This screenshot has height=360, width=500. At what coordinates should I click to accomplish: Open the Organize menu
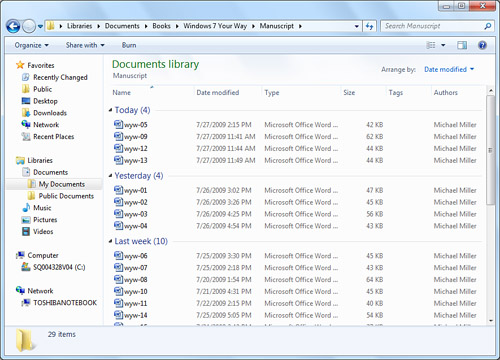pos(31,45)
